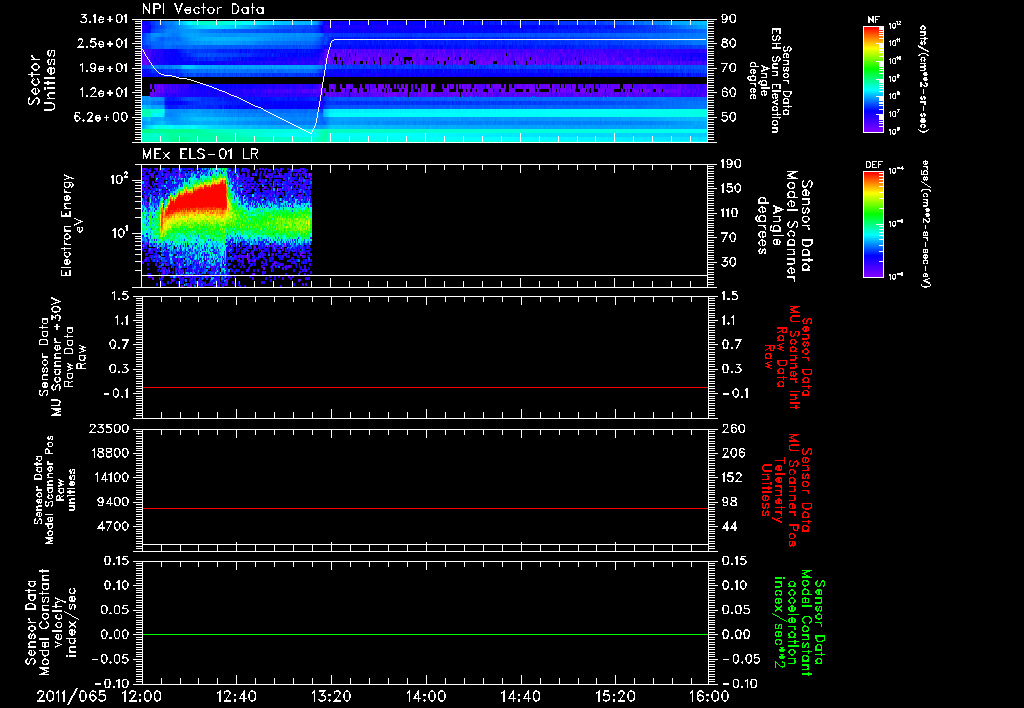Click the "150" scanner angle tick label
The height and width of the screenshot is (708, 1024).
731,189
